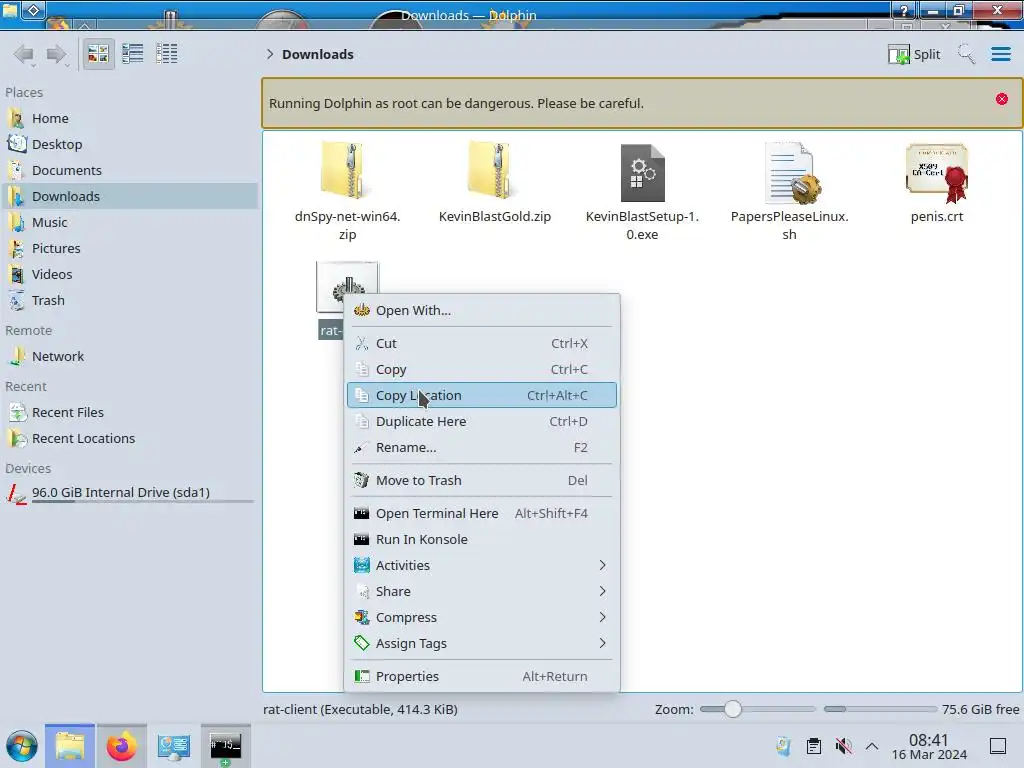Screen dimensions: 1024x768
Task: Select the penis.crt certificate icon
Action: pyautogui.click(x=937, y=172)
